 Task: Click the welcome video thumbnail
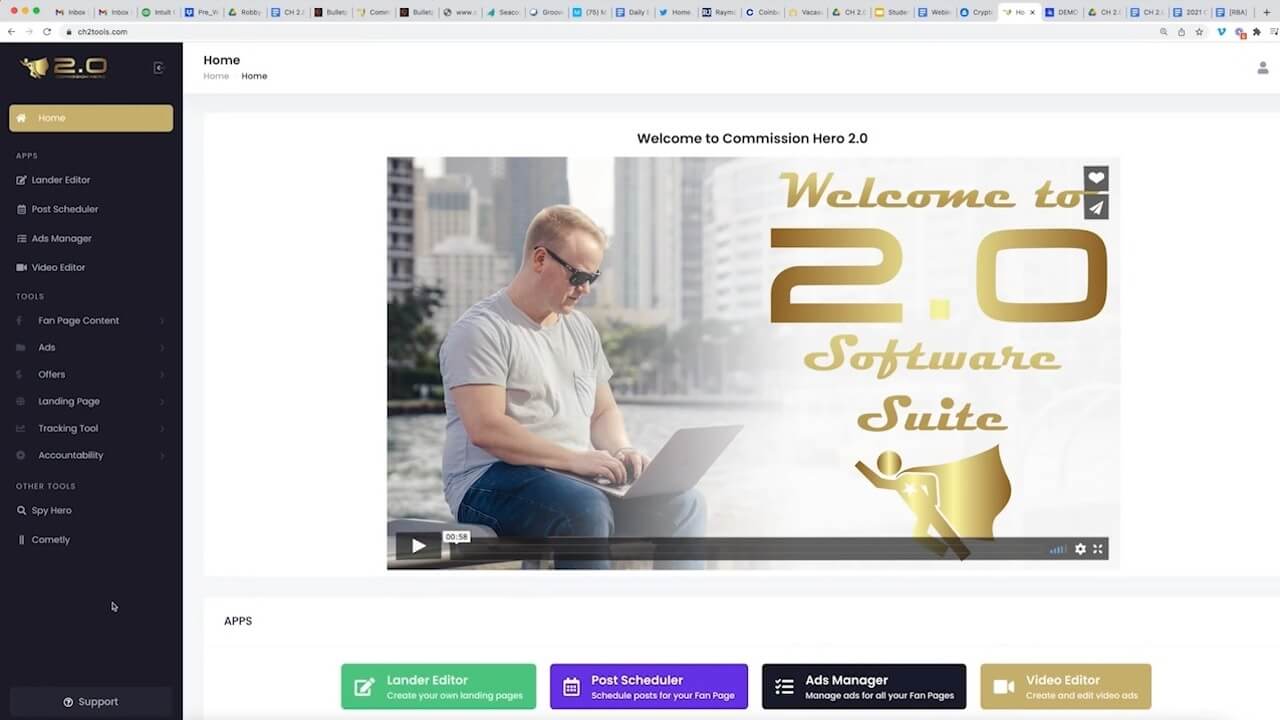(x=753, y=363)
